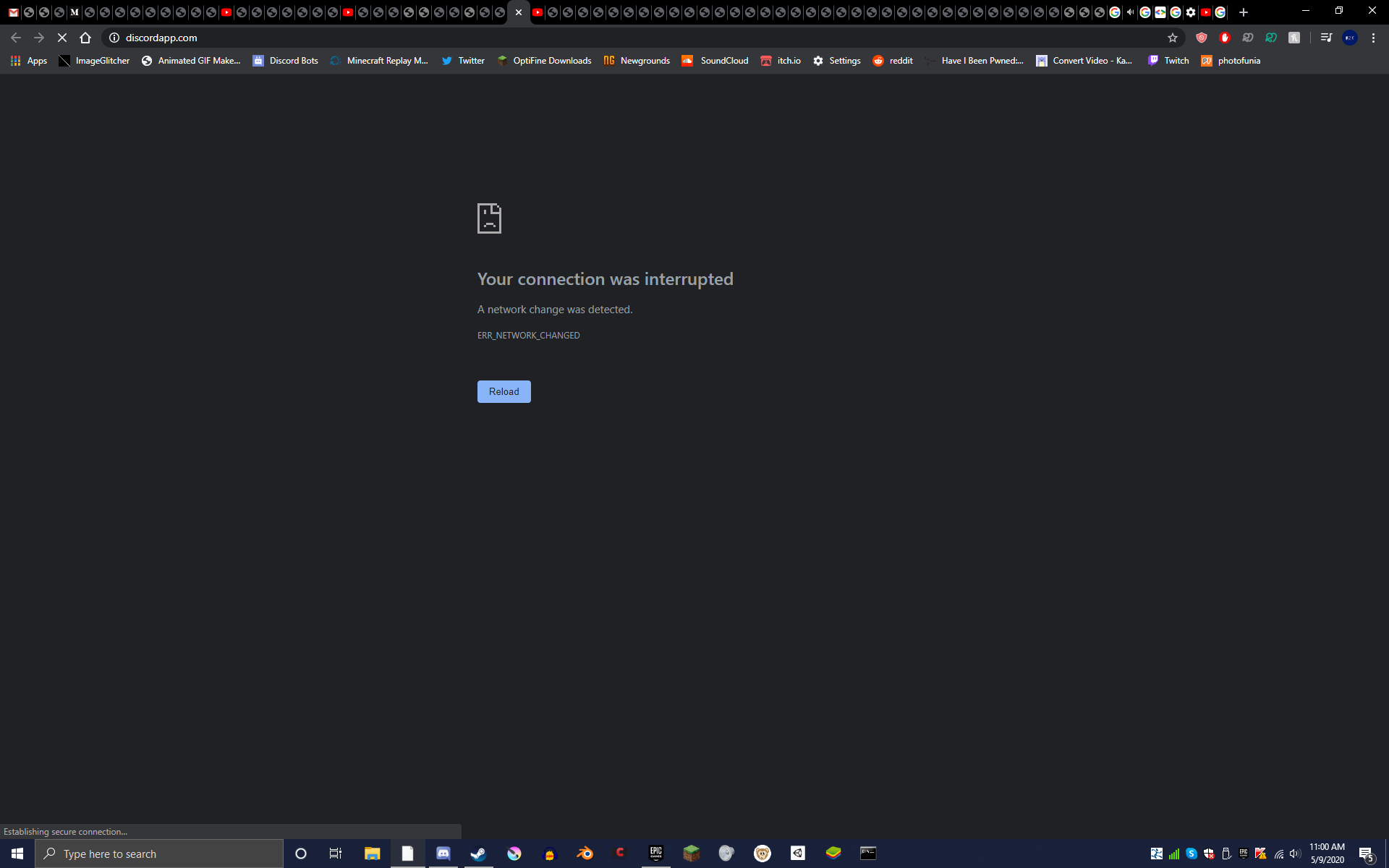Viewport: 1389px width, 868px height.
Task: Click the Reload button
Action: point(504,391)
